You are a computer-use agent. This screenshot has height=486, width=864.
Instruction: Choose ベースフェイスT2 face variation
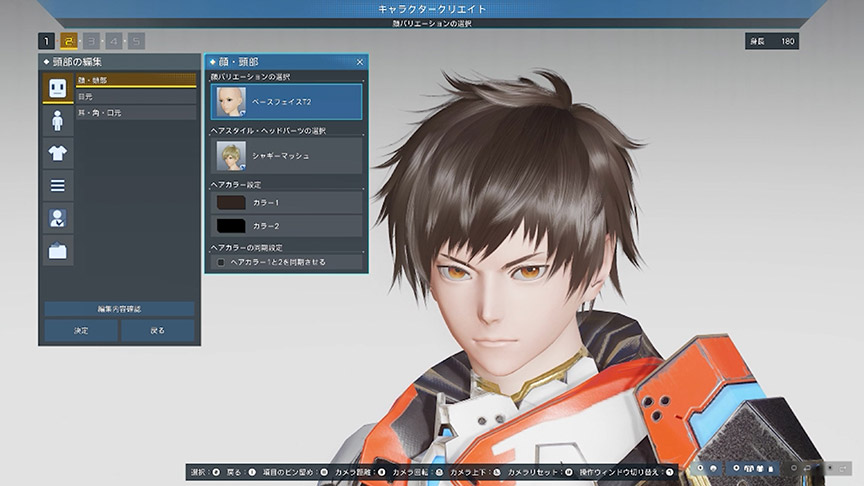[287, 102]
